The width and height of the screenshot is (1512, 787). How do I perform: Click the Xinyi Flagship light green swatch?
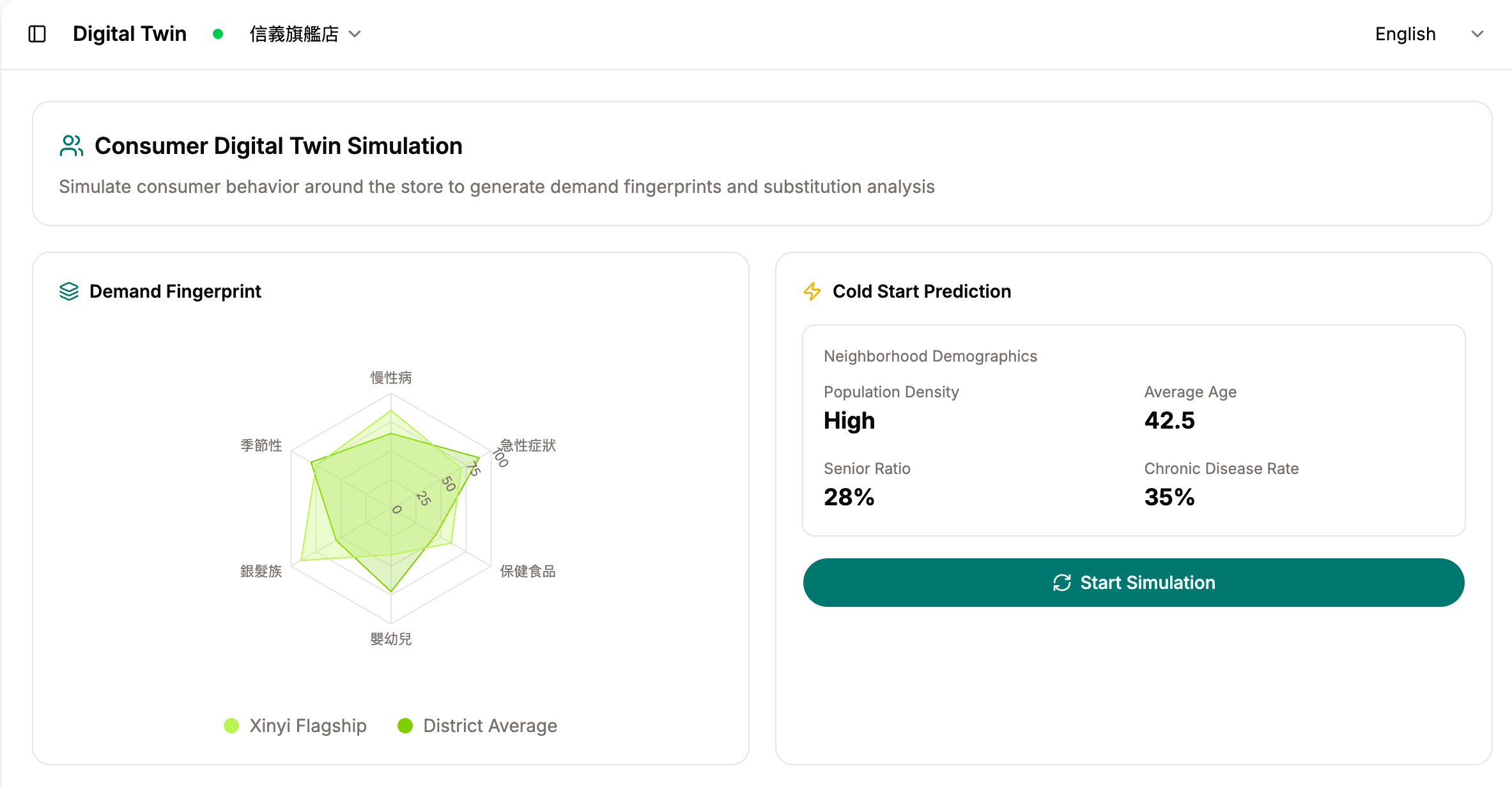pos(231,726)
